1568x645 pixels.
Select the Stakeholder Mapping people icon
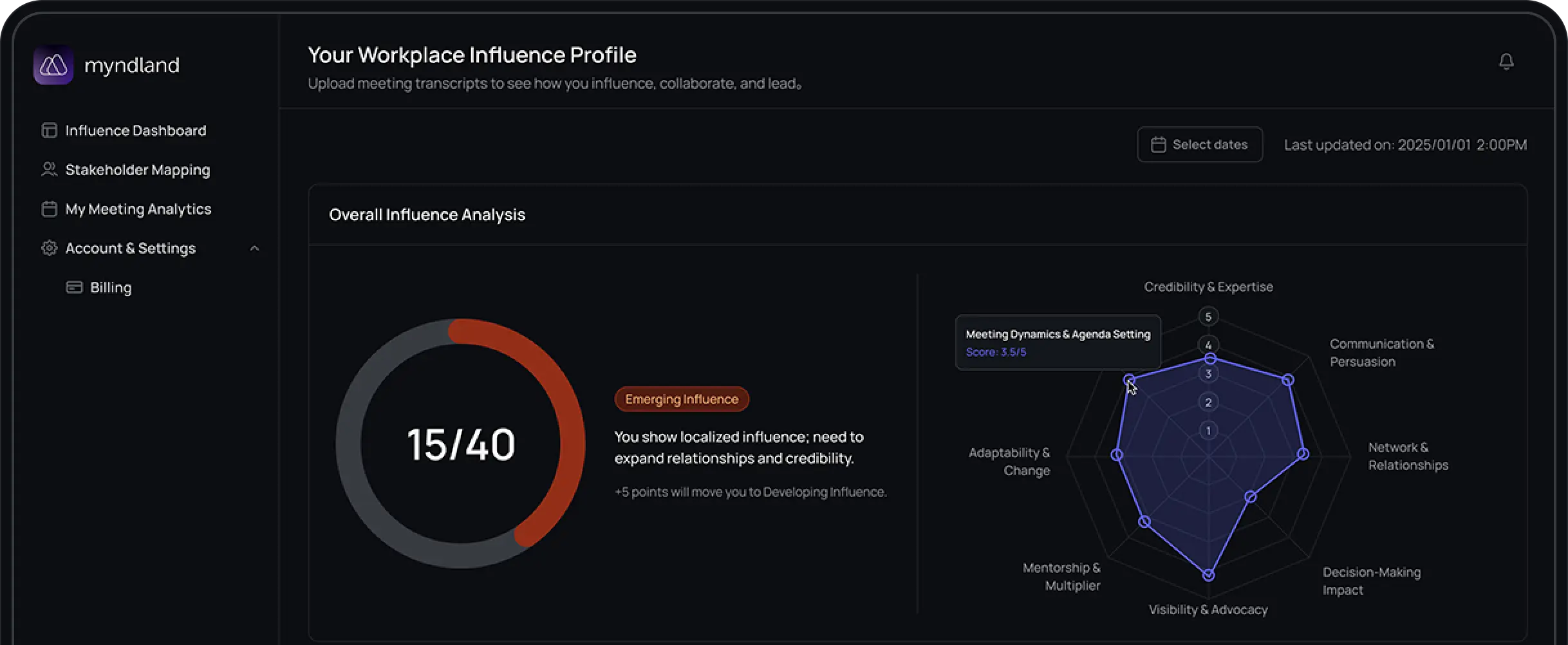pyautogui.click(x=49, y=169)
